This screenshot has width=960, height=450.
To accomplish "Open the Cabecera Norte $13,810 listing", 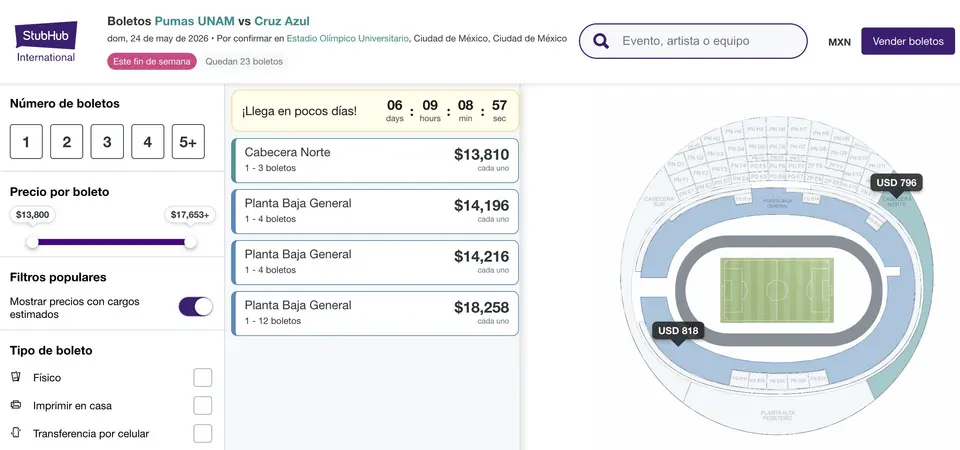I will pos(375,160).
